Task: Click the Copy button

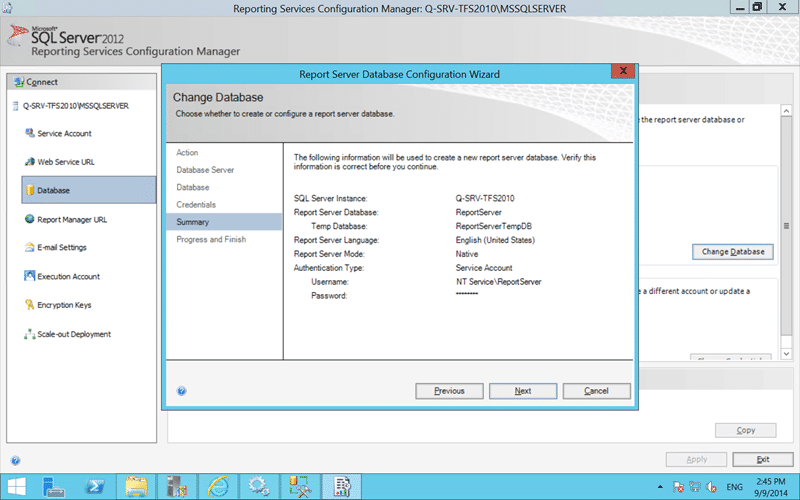Action: 745,430
